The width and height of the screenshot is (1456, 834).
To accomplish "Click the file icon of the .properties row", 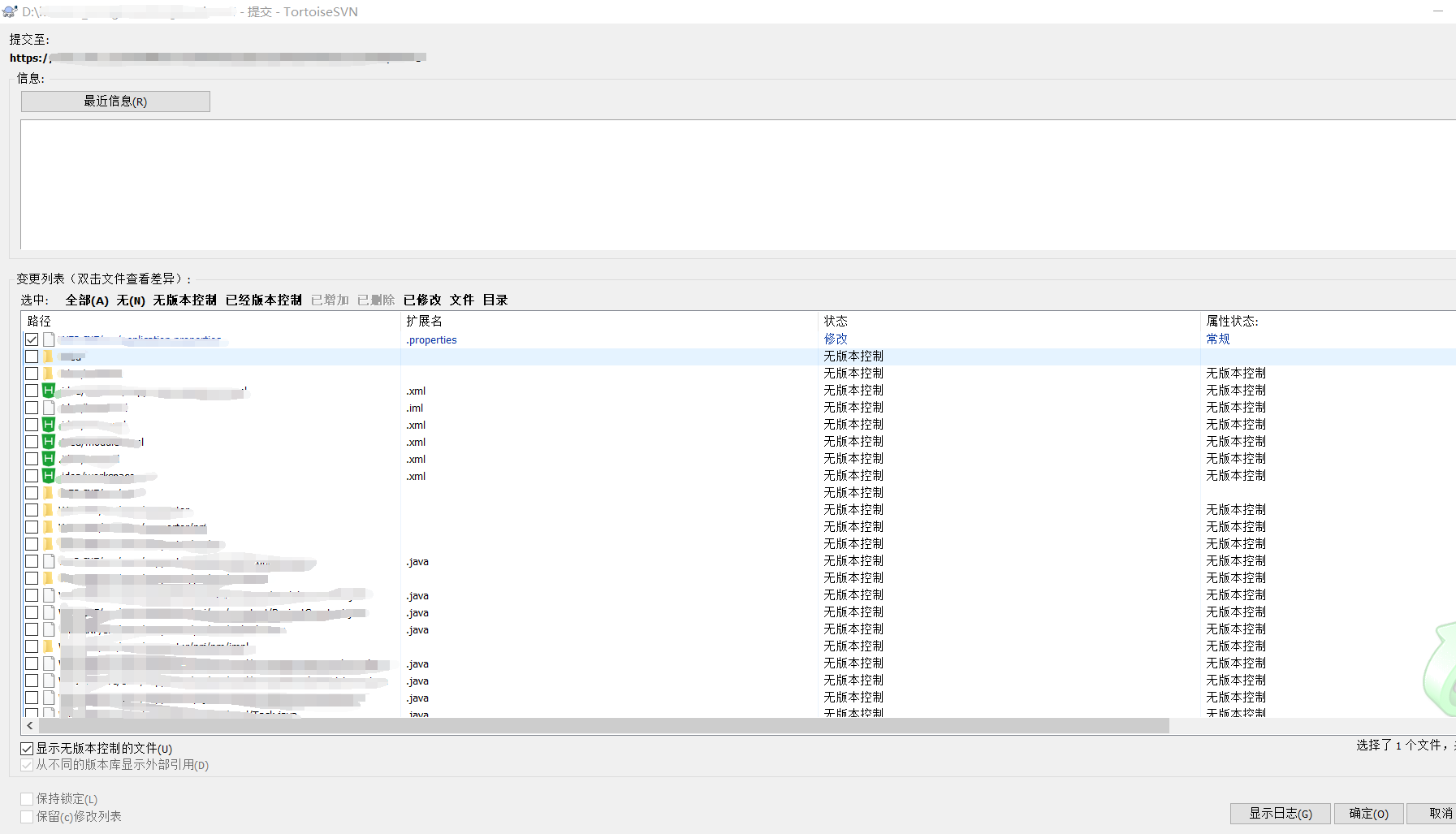I will tap(49, 339).
